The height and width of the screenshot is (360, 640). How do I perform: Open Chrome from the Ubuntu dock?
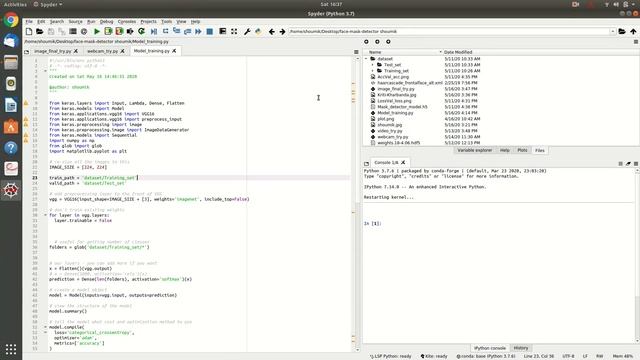tap(11, 20)
